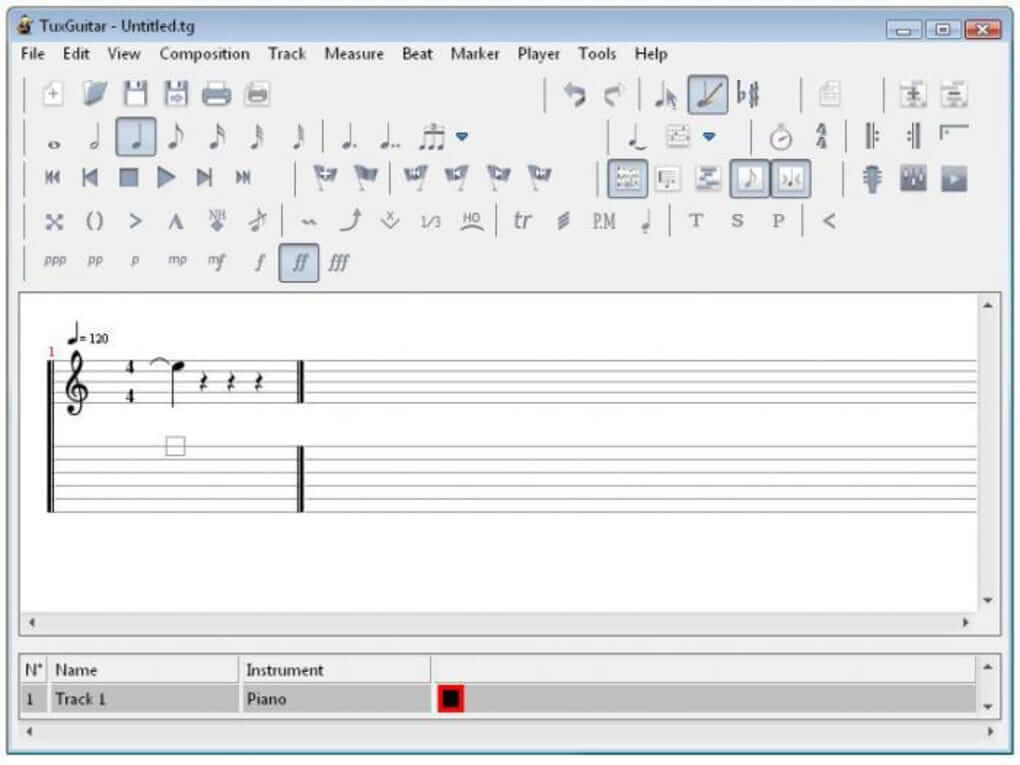Open the tuplet division dropdown arrow
This screenshot has height=765, width=1020.
pos(462,137)
